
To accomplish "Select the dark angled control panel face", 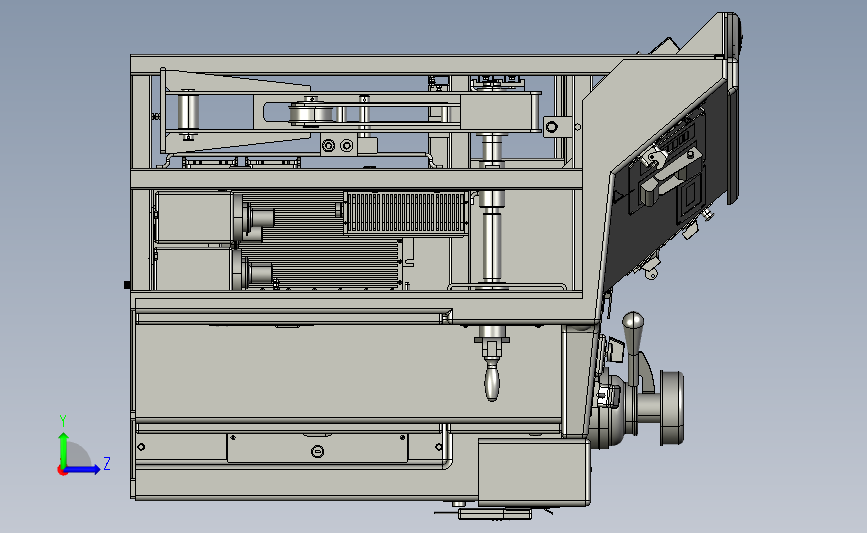I will tap(664, 188).
